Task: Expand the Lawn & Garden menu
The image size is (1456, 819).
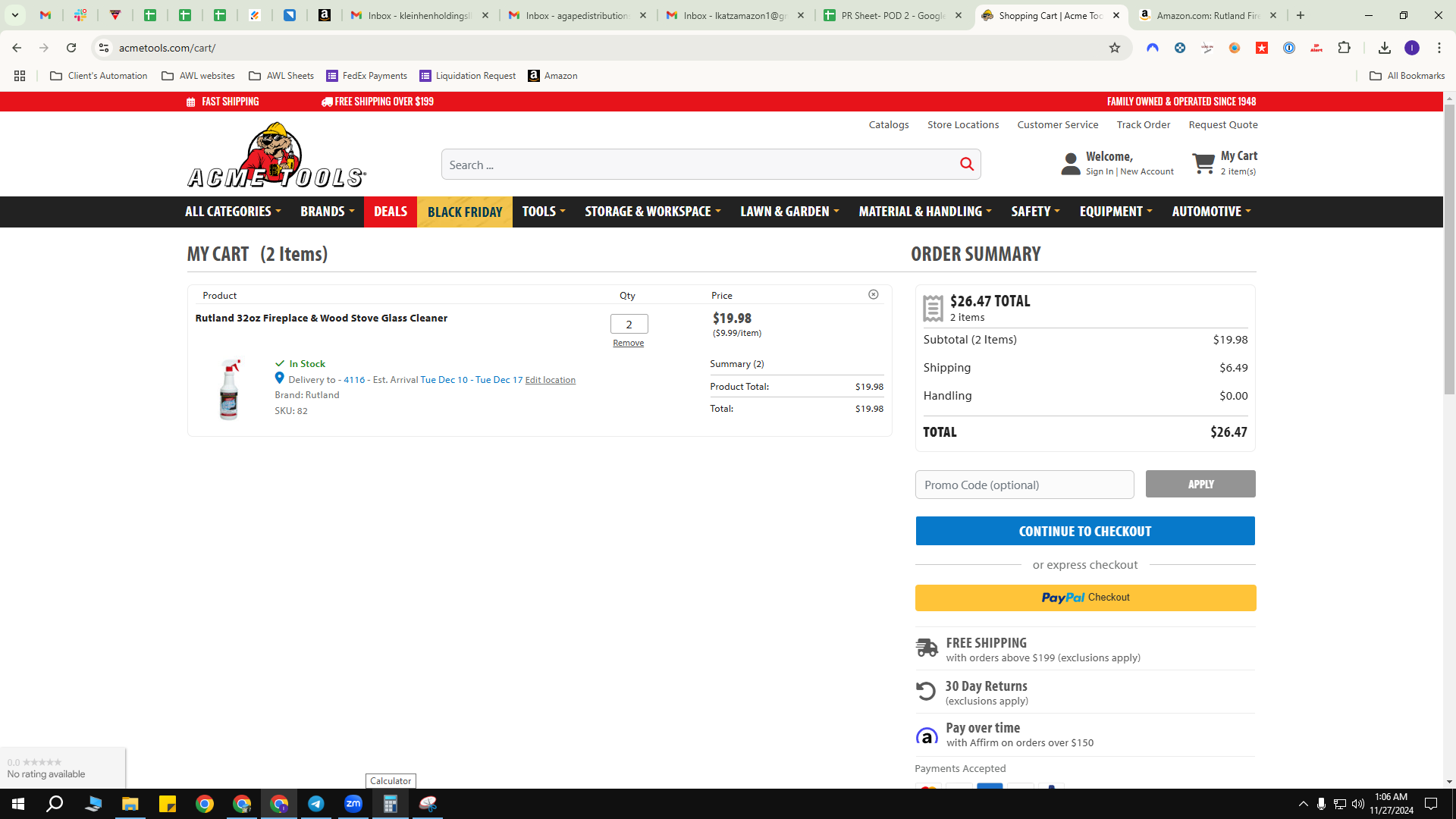Action: [789, 212]
